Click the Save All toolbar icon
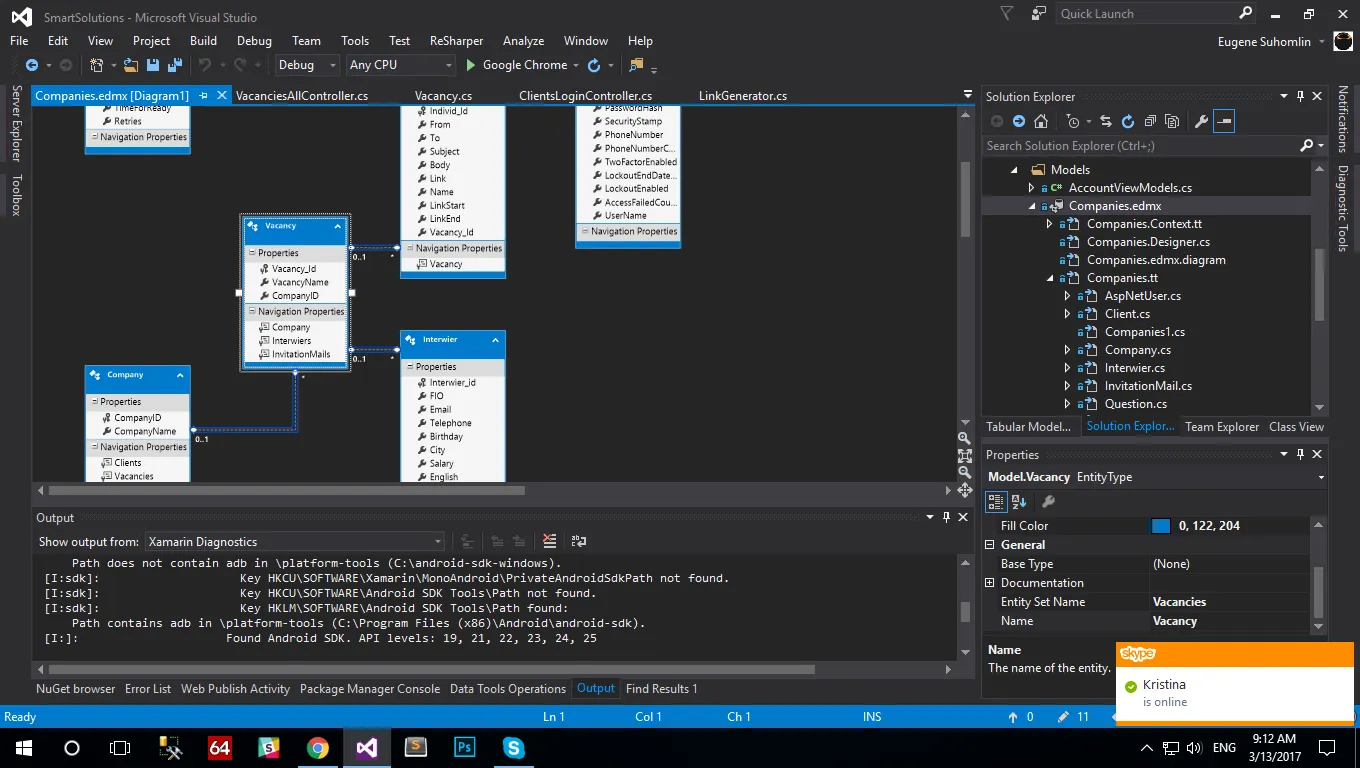 click(x=173, y=65)
